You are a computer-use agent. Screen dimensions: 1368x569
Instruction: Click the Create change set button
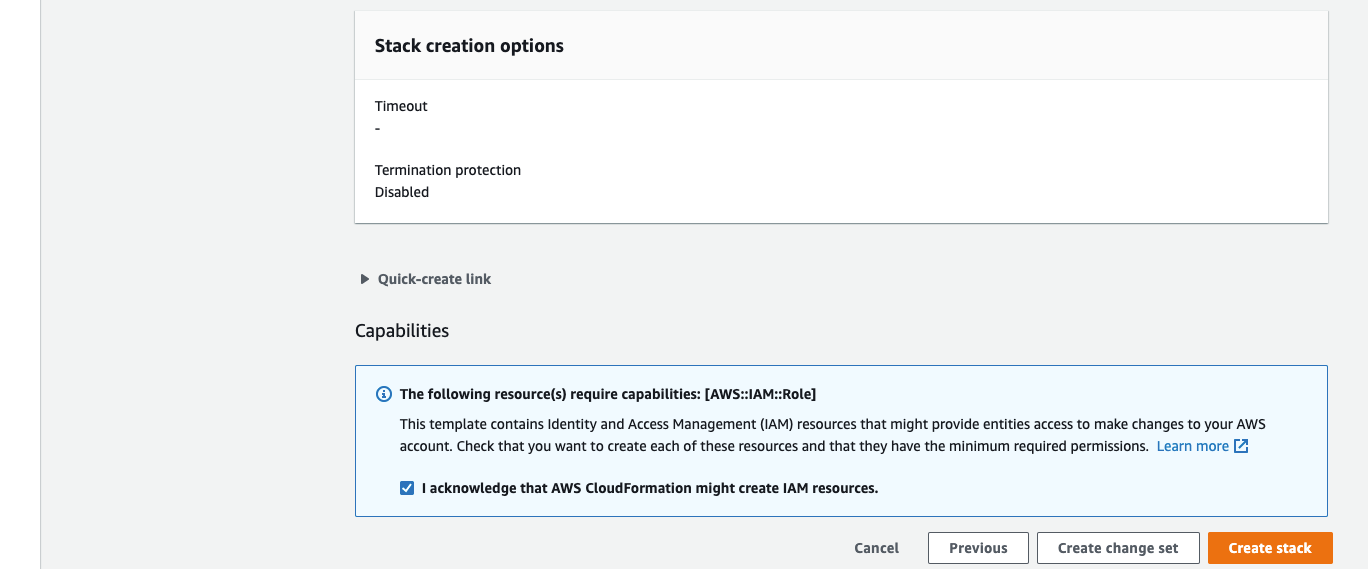(x=1117, y=548)
